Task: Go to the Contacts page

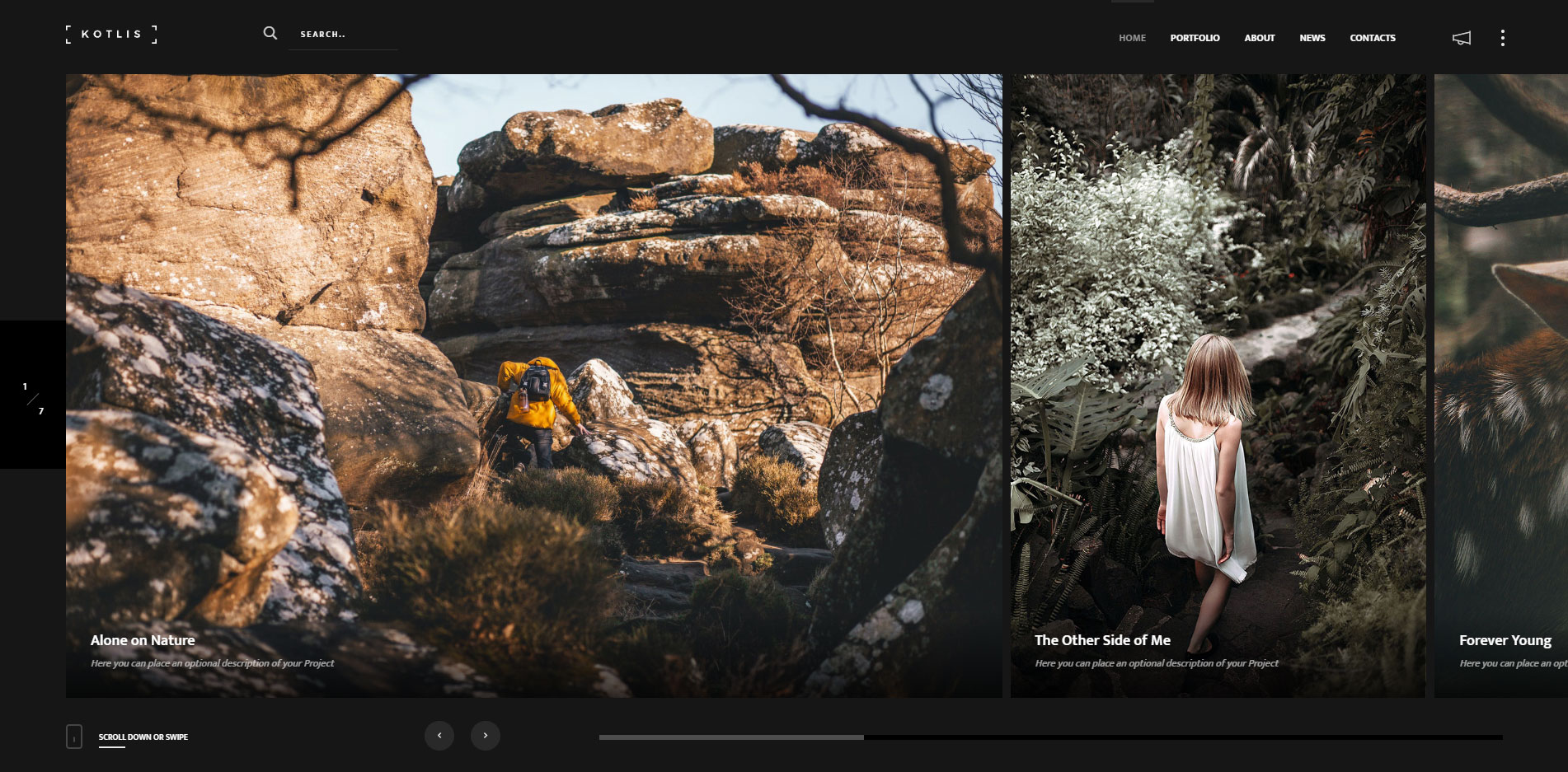Action: coord(1372,38)
